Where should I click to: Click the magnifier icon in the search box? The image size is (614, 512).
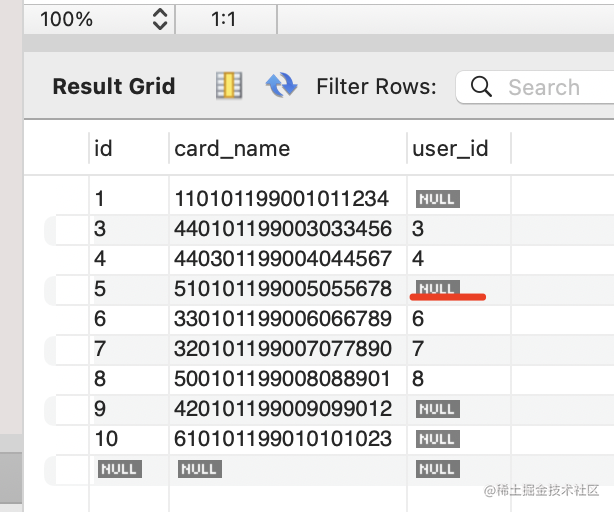pos(481,87)
